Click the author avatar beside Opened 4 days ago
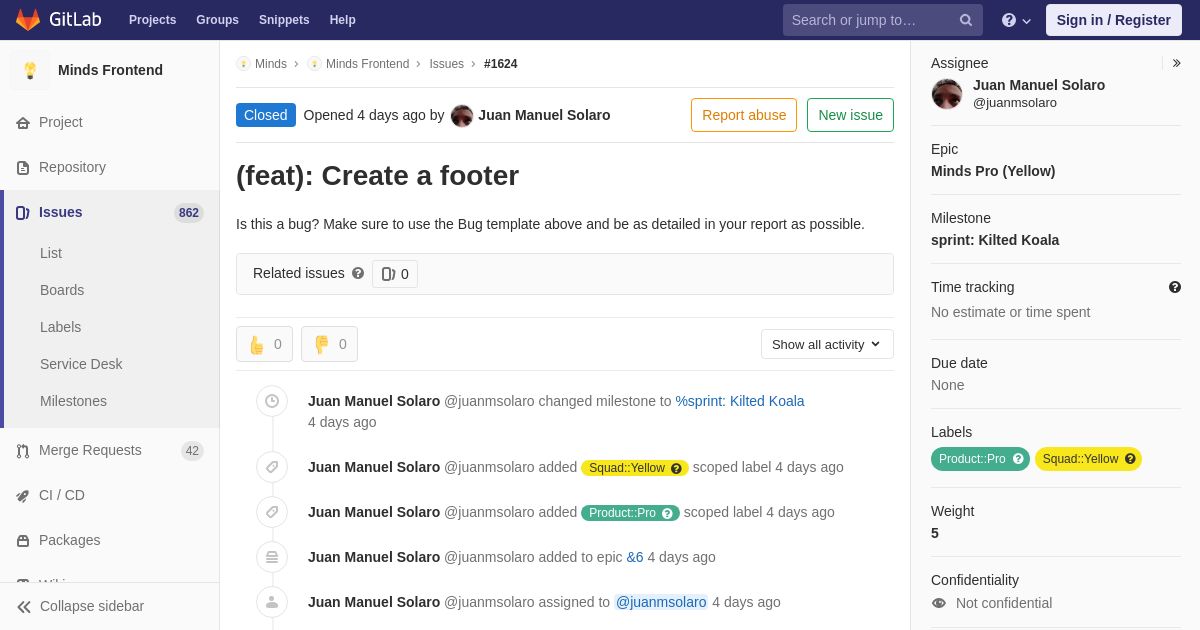This screenshot has height=630, width=1200. pyautogui.click(x=462, y=115)
